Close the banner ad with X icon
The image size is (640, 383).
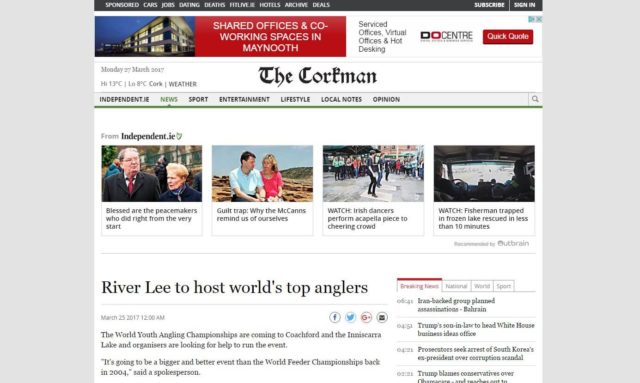click(x=539, y=19)
